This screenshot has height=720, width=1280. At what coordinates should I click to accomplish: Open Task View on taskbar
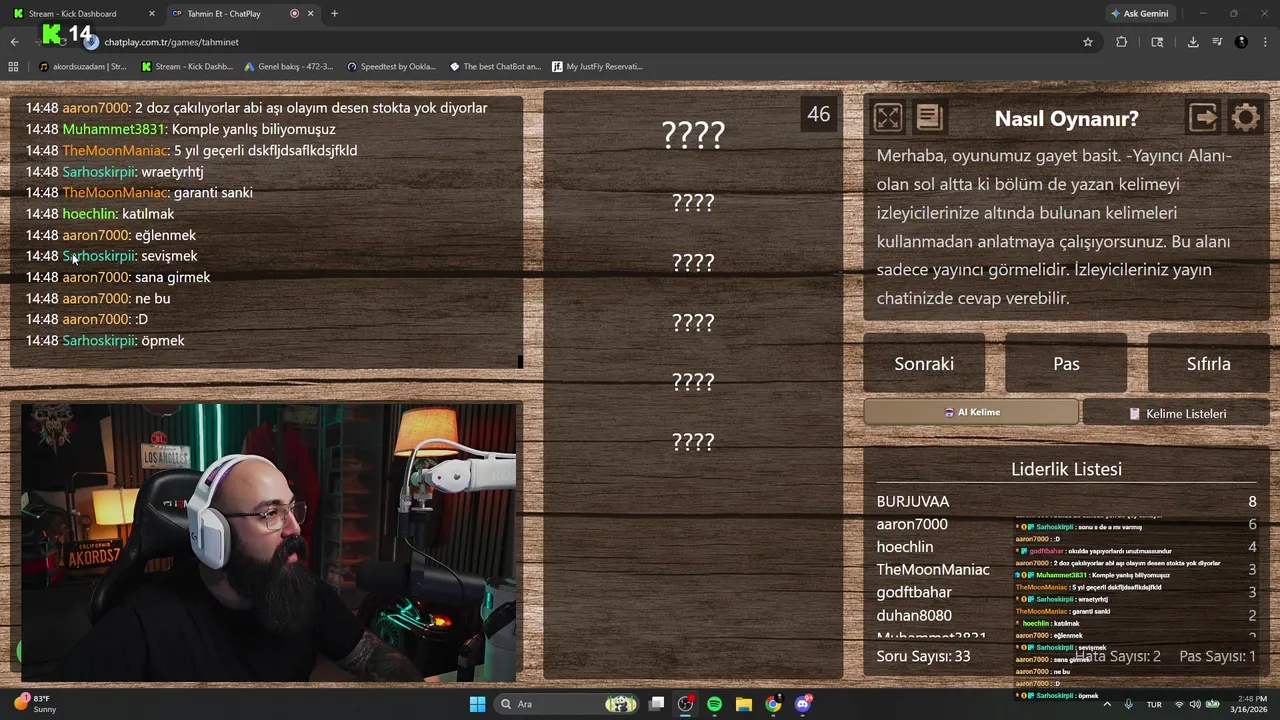click(656, 704)
